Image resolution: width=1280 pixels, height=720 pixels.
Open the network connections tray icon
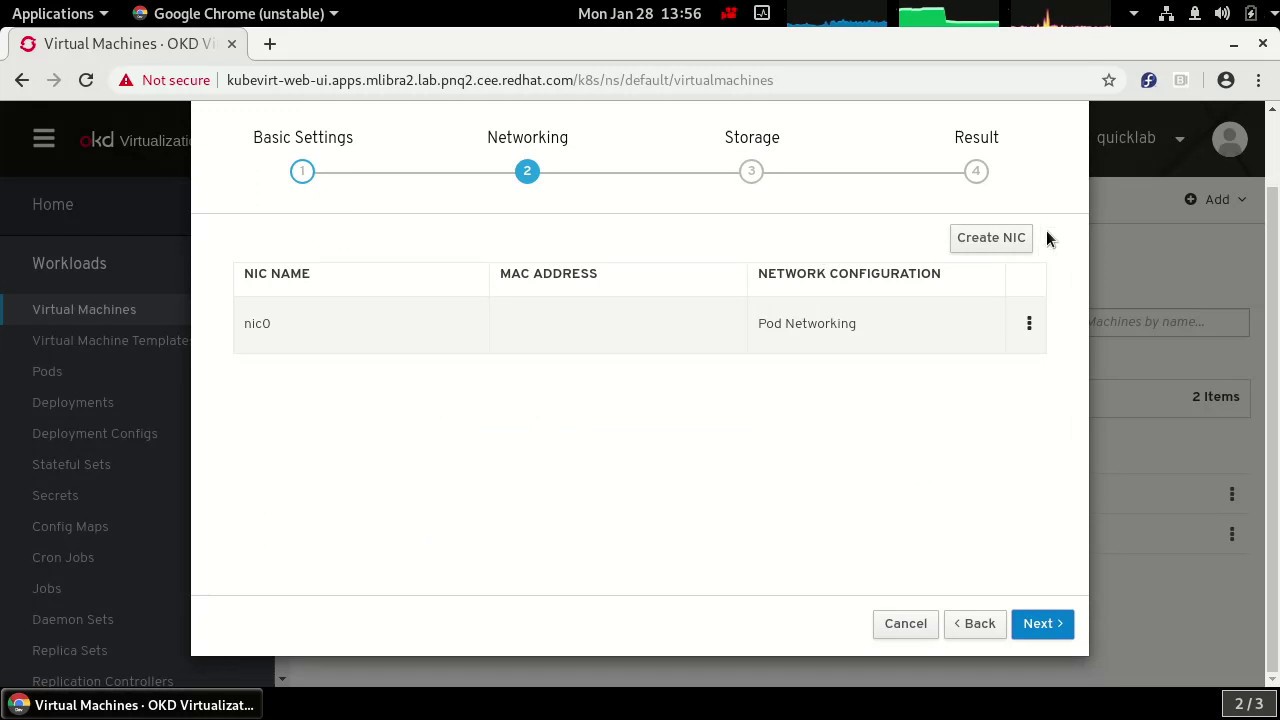click(1166, 13)
